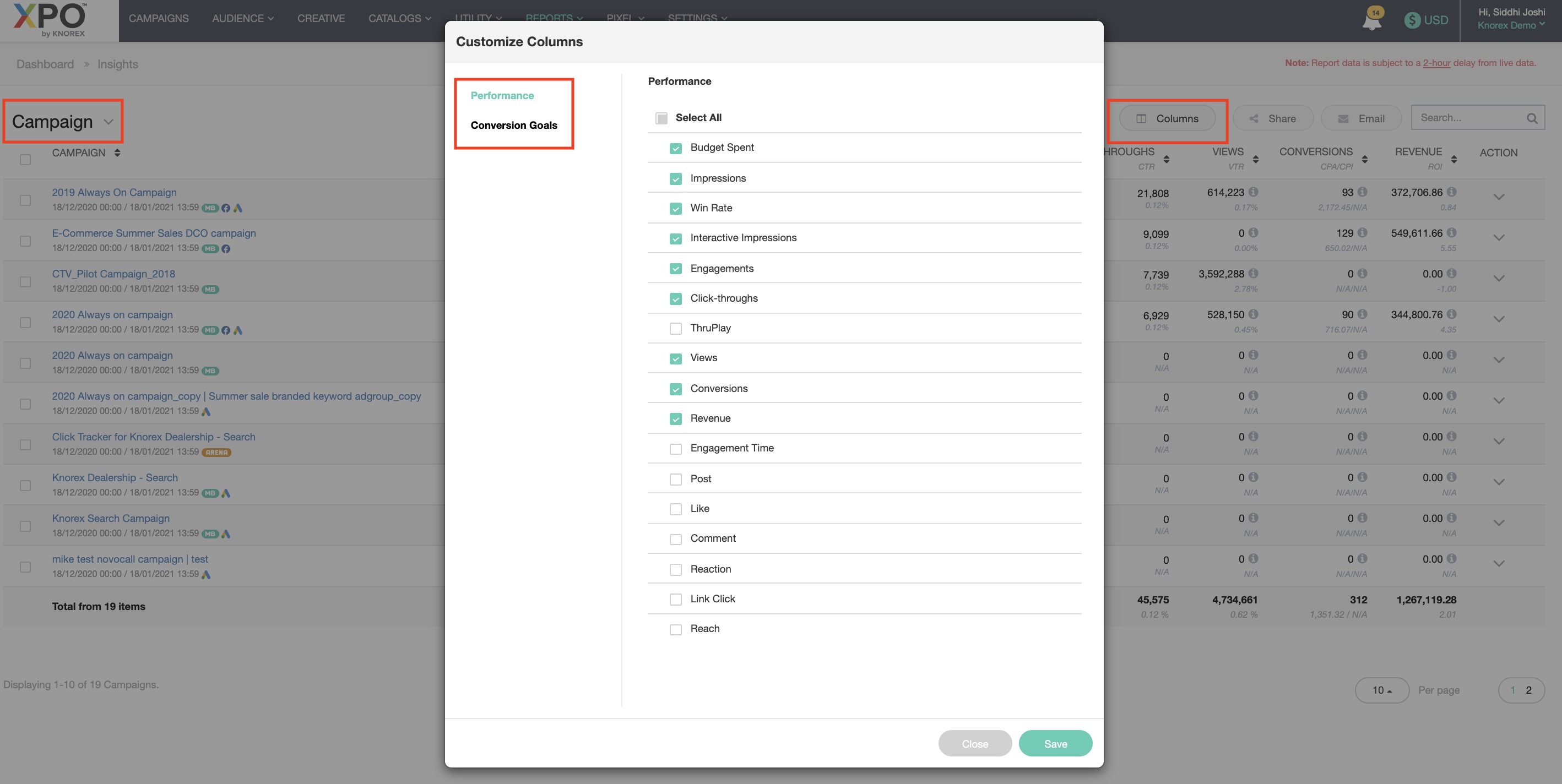Click the USD currency dollar icon
The height and width of the screenshot is (784, 1562).
1412,20
